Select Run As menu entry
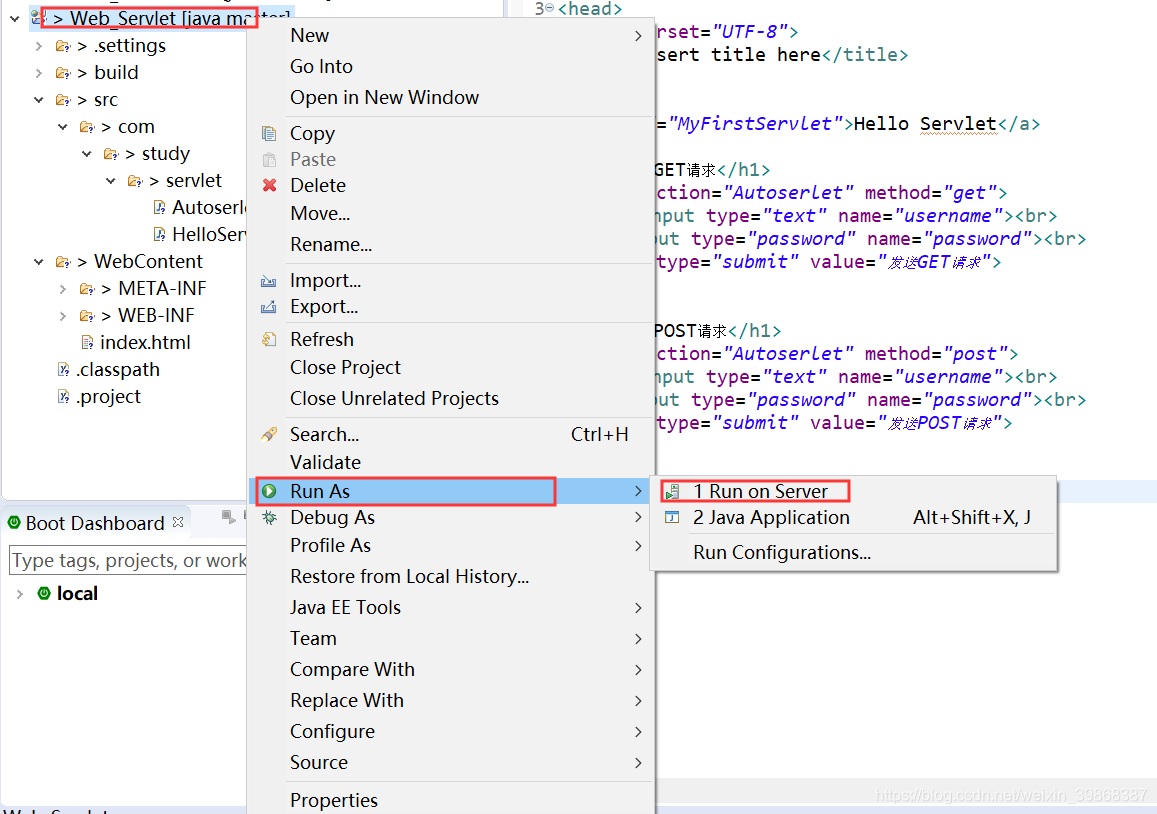1157x814 pixels. click(x=451, y=491)
